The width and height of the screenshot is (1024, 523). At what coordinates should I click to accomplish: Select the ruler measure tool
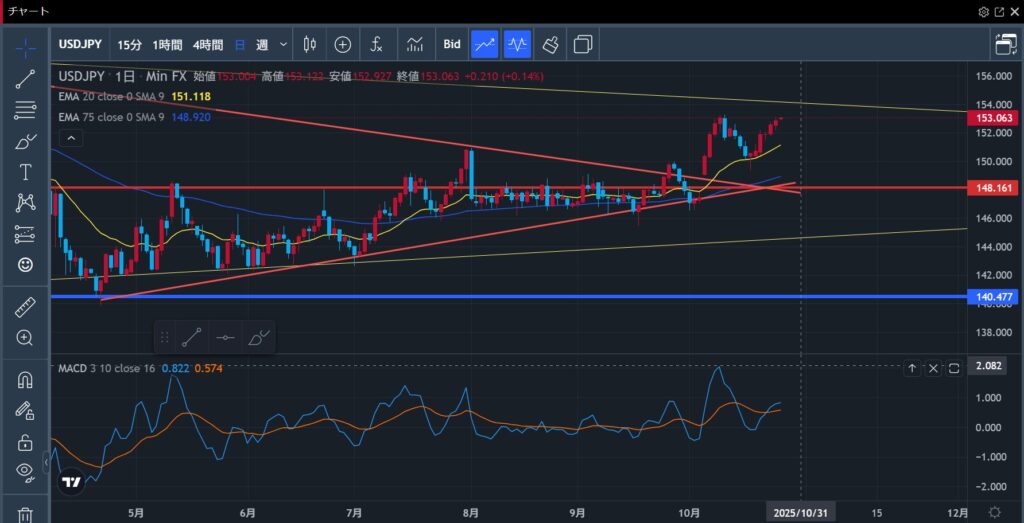[x=25, y=307]
